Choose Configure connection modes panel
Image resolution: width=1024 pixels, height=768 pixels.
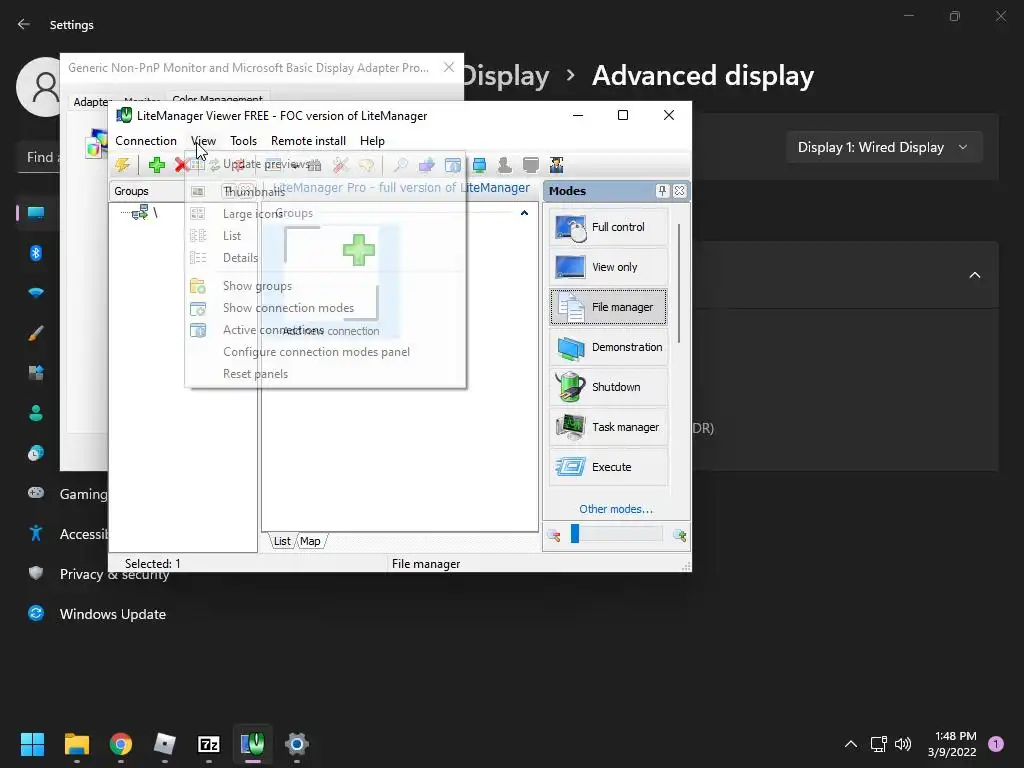pyautogui.click(x=325, y=352)
